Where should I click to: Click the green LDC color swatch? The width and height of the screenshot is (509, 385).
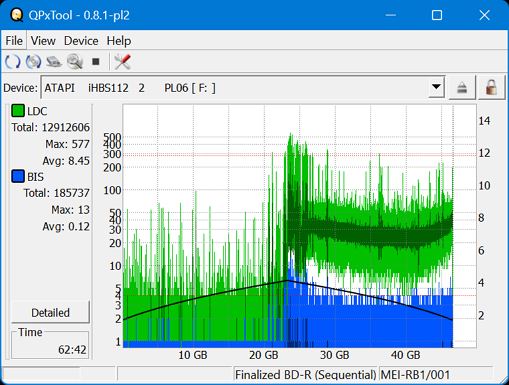pyautogui.click(x=18, y=111)
